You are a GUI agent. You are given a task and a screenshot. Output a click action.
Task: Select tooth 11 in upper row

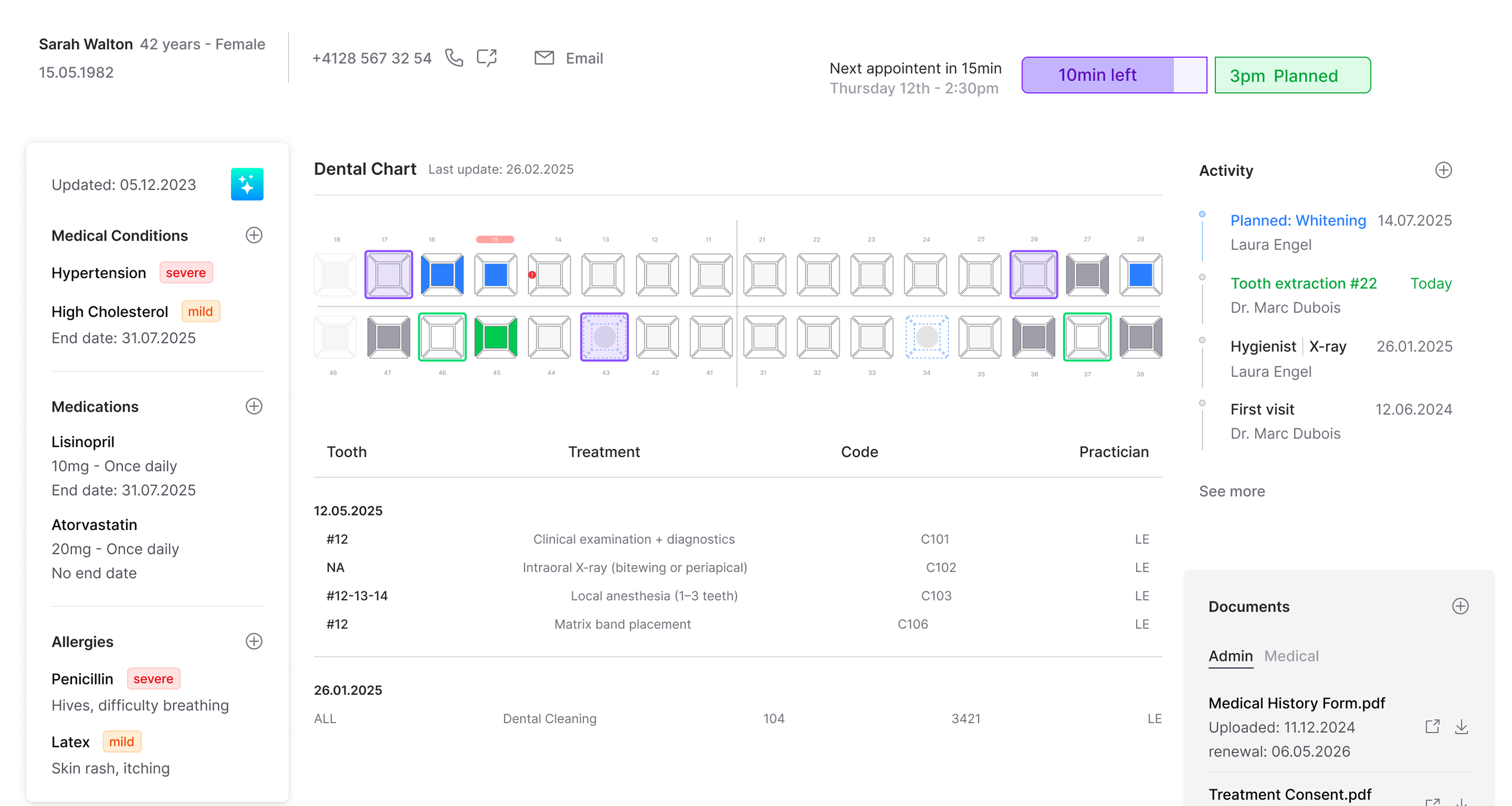[711, 274]
